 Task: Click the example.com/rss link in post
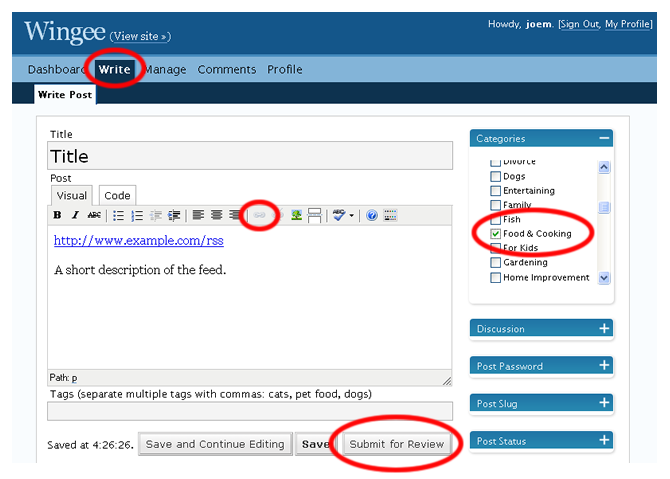click(138, 241)
